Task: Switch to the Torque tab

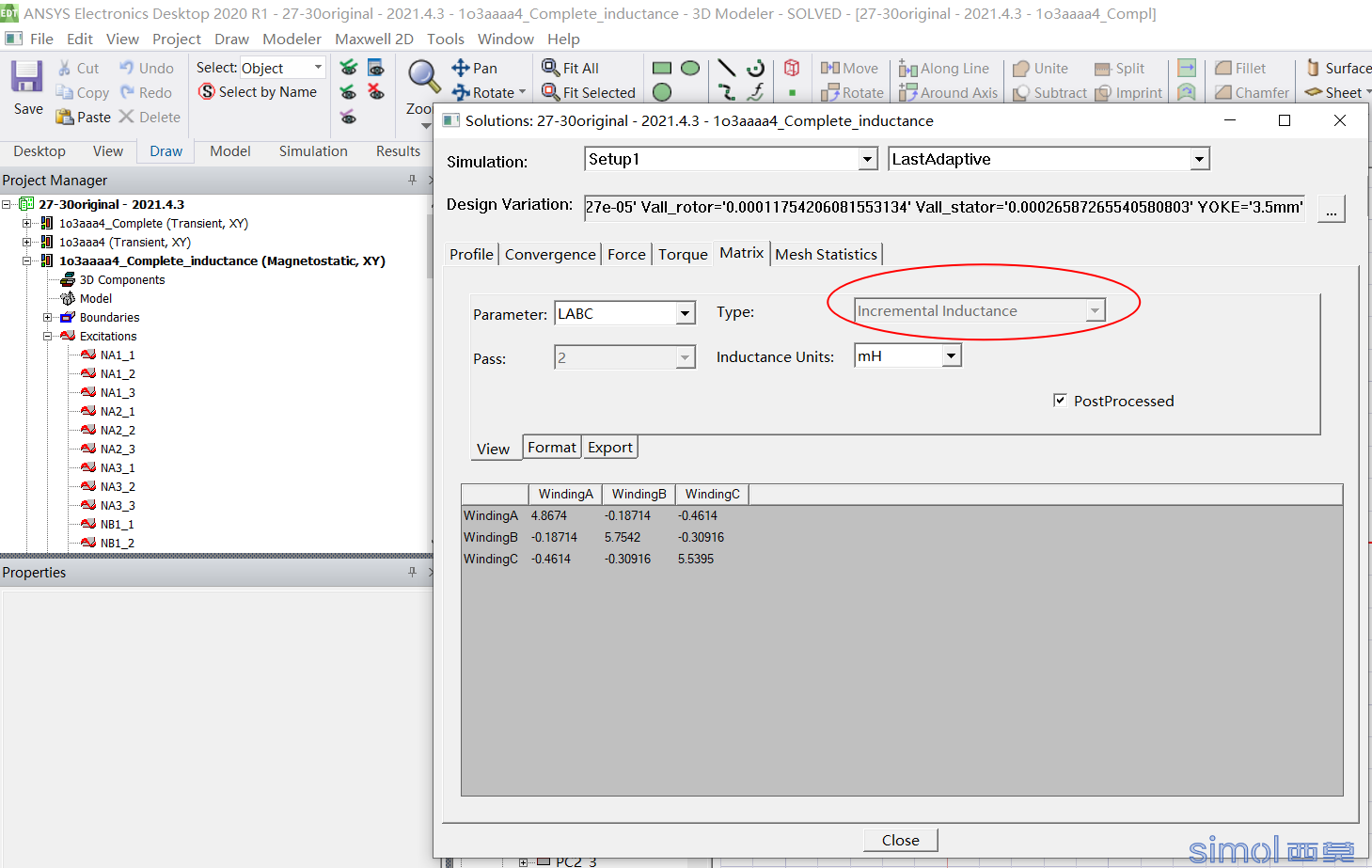Action: pyautogui.click(x=683, y=254)
